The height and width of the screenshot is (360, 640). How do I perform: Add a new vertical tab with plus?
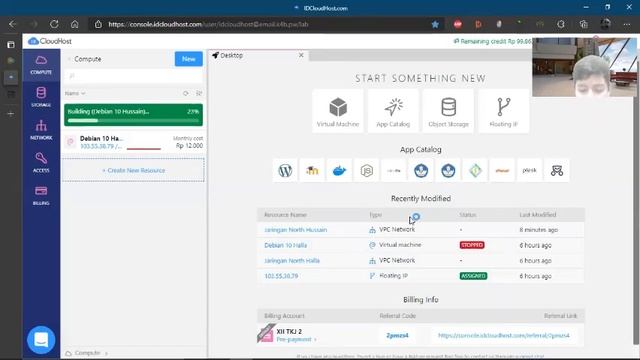(x=11, y=114)
